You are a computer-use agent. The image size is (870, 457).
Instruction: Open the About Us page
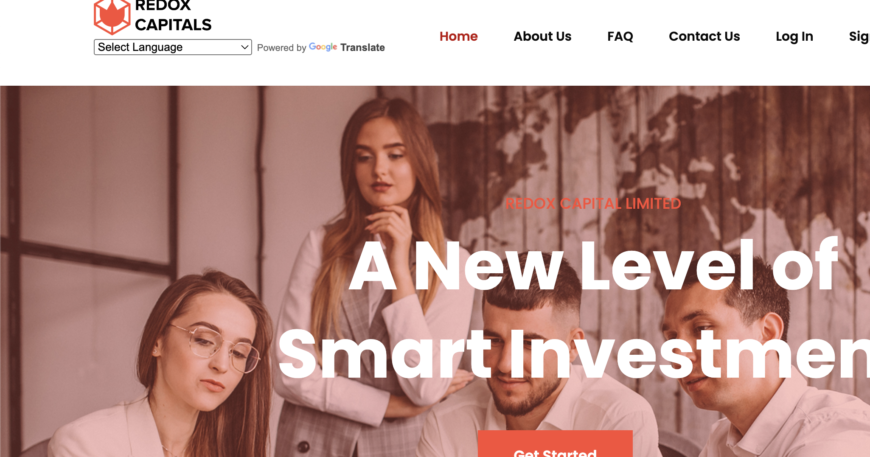542,37
